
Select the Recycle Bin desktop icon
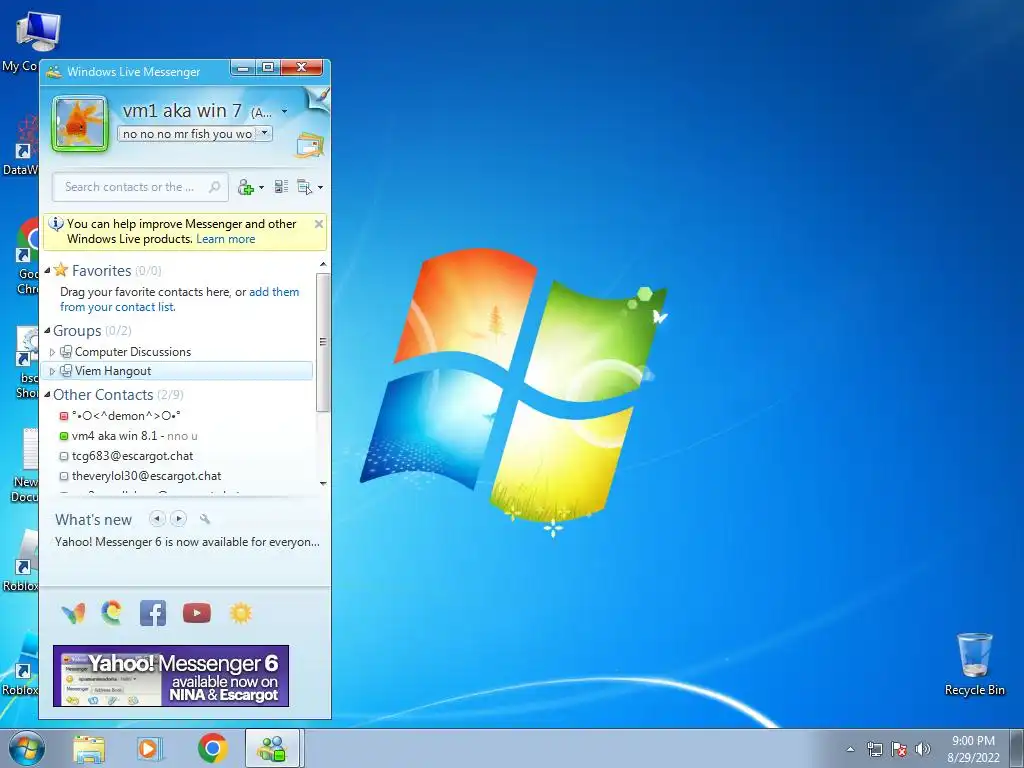[x=974, y=664]
